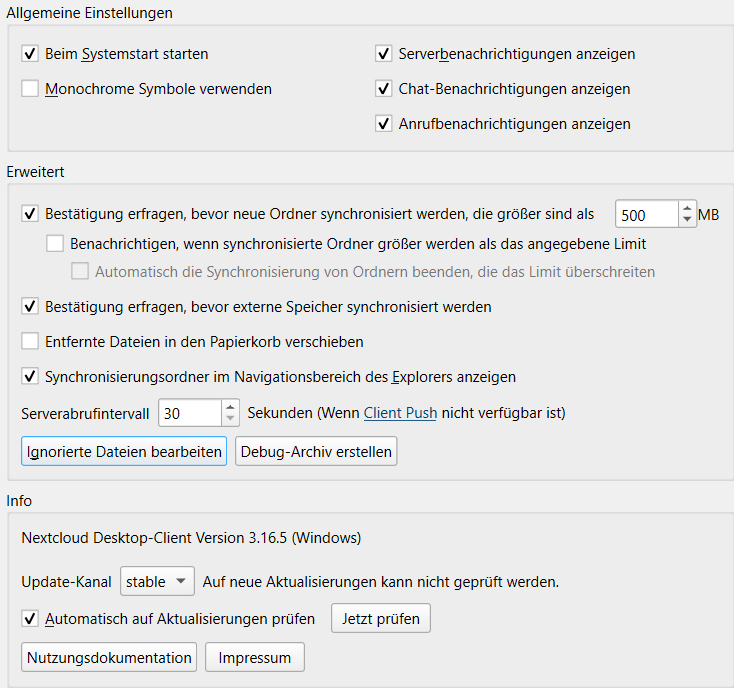Toggle confirmation for new large folders
734x688 pixels.
point(30,214)
